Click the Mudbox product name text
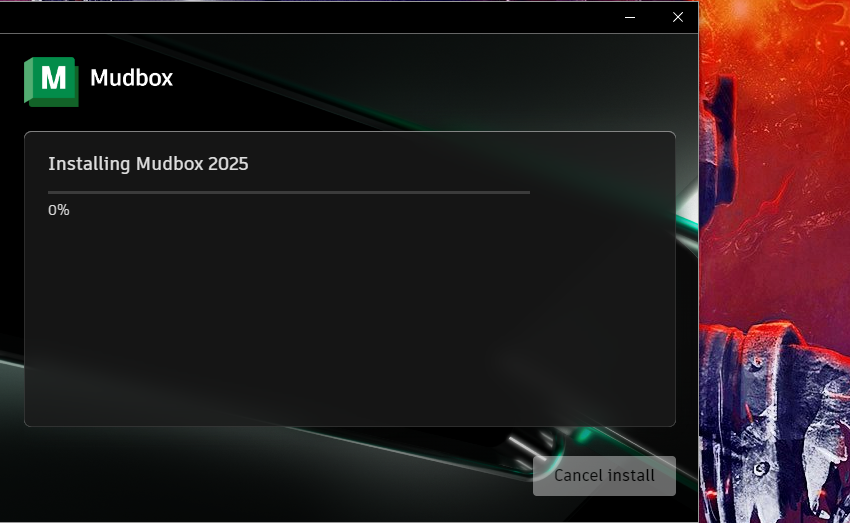The image size is (850, 523). [131, 78]
